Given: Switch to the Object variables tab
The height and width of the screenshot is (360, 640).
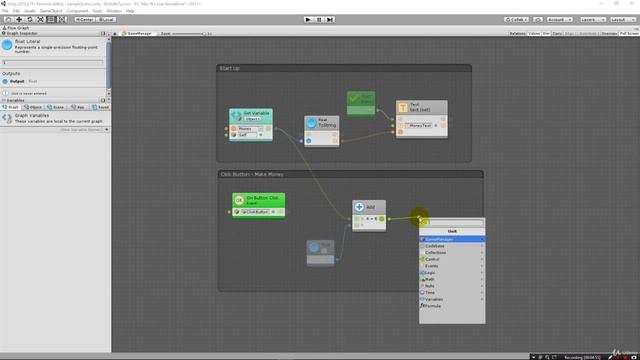Looking at the screenshot, I should tap(33, 107).
